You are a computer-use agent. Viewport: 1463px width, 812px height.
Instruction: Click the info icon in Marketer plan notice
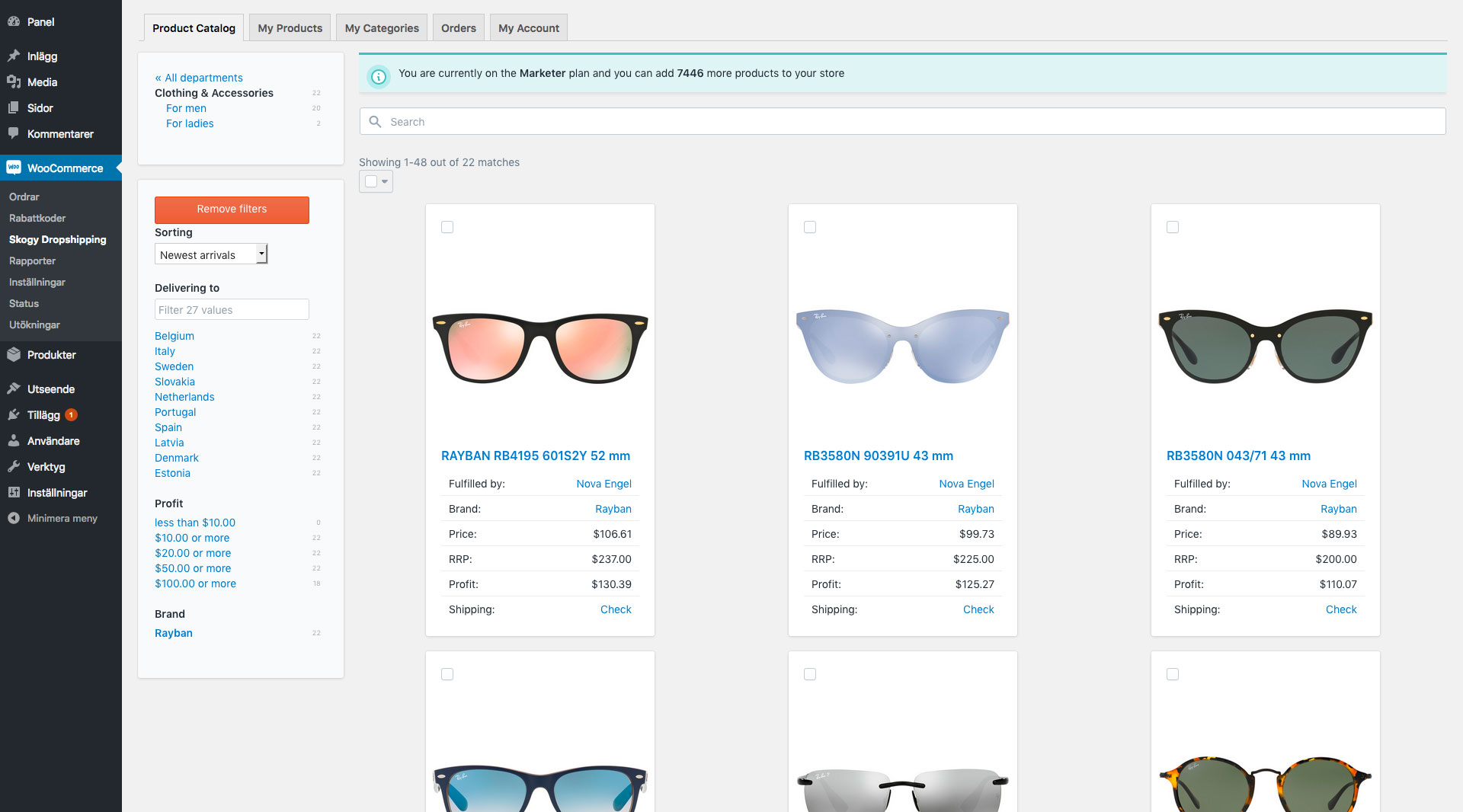[x=379, y=76]
